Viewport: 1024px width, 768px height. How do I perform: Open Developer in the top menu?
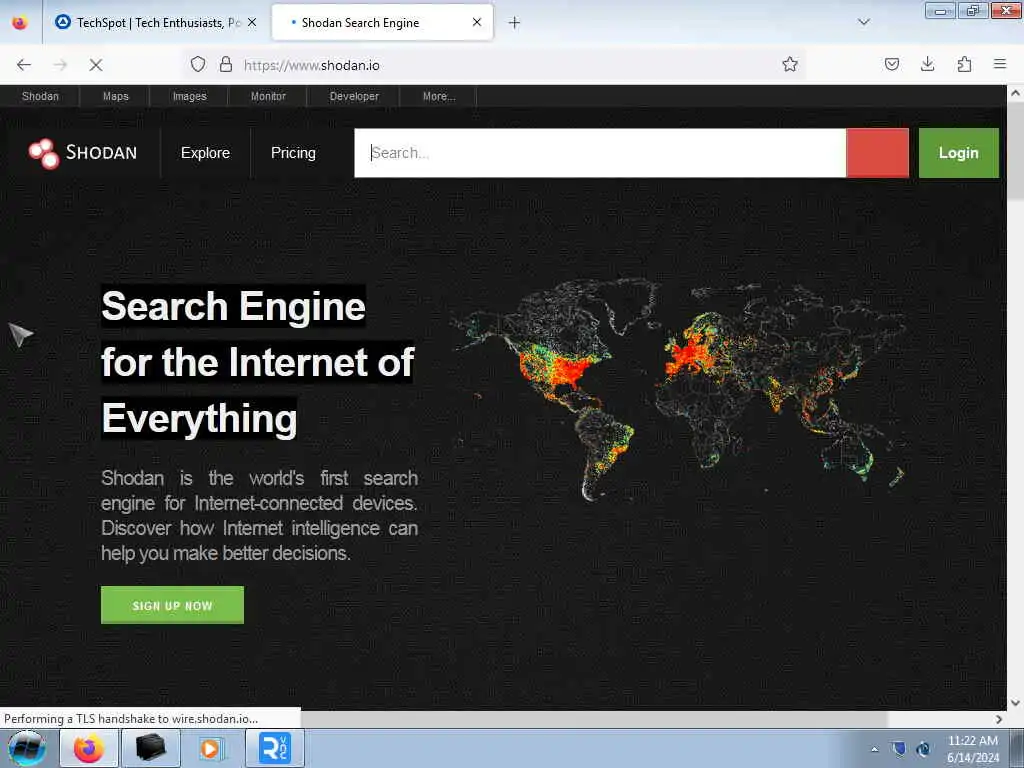pyautogui.click(x=354, y=96)
